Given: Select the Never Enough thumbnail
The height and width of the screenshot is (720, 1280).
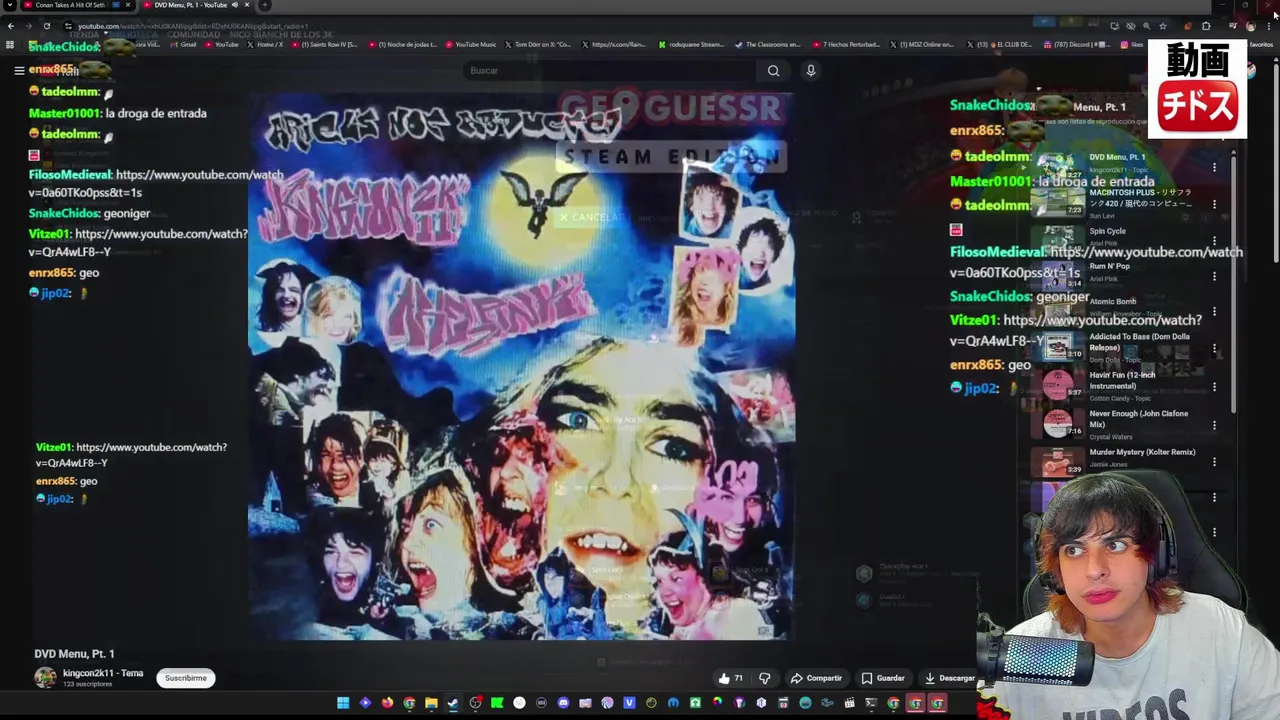Looking at the screenshot, I should 1058,424.
